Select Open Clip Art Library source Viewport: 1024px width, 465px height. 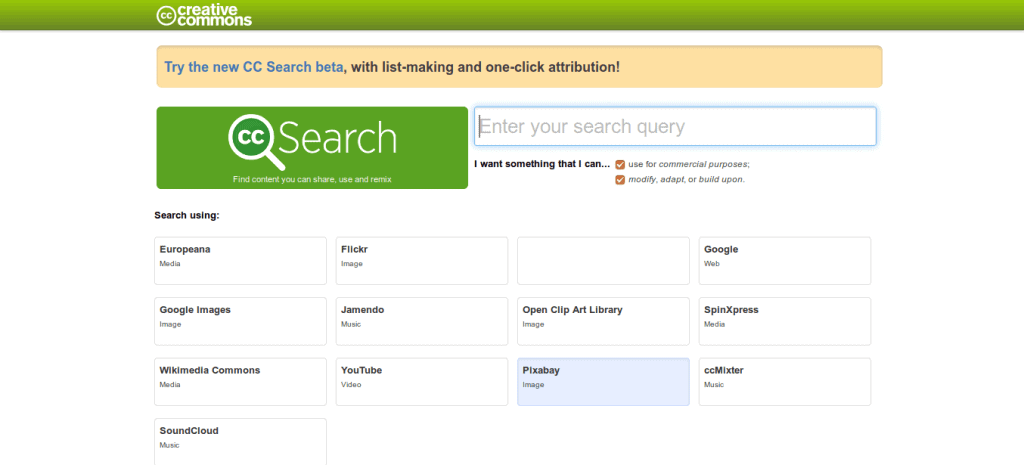[603, 321]
